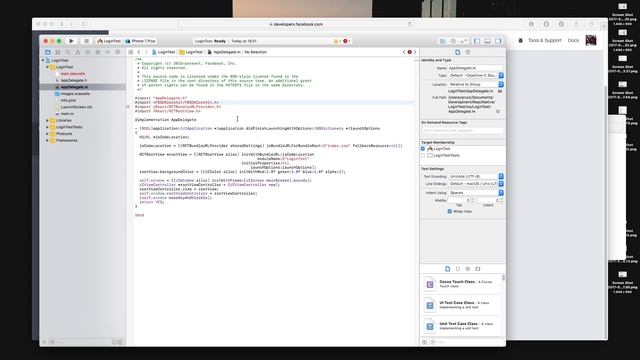Click the Run (play) button in Xcode toolbar
The image size is (640, 360).
click(71, 41)
